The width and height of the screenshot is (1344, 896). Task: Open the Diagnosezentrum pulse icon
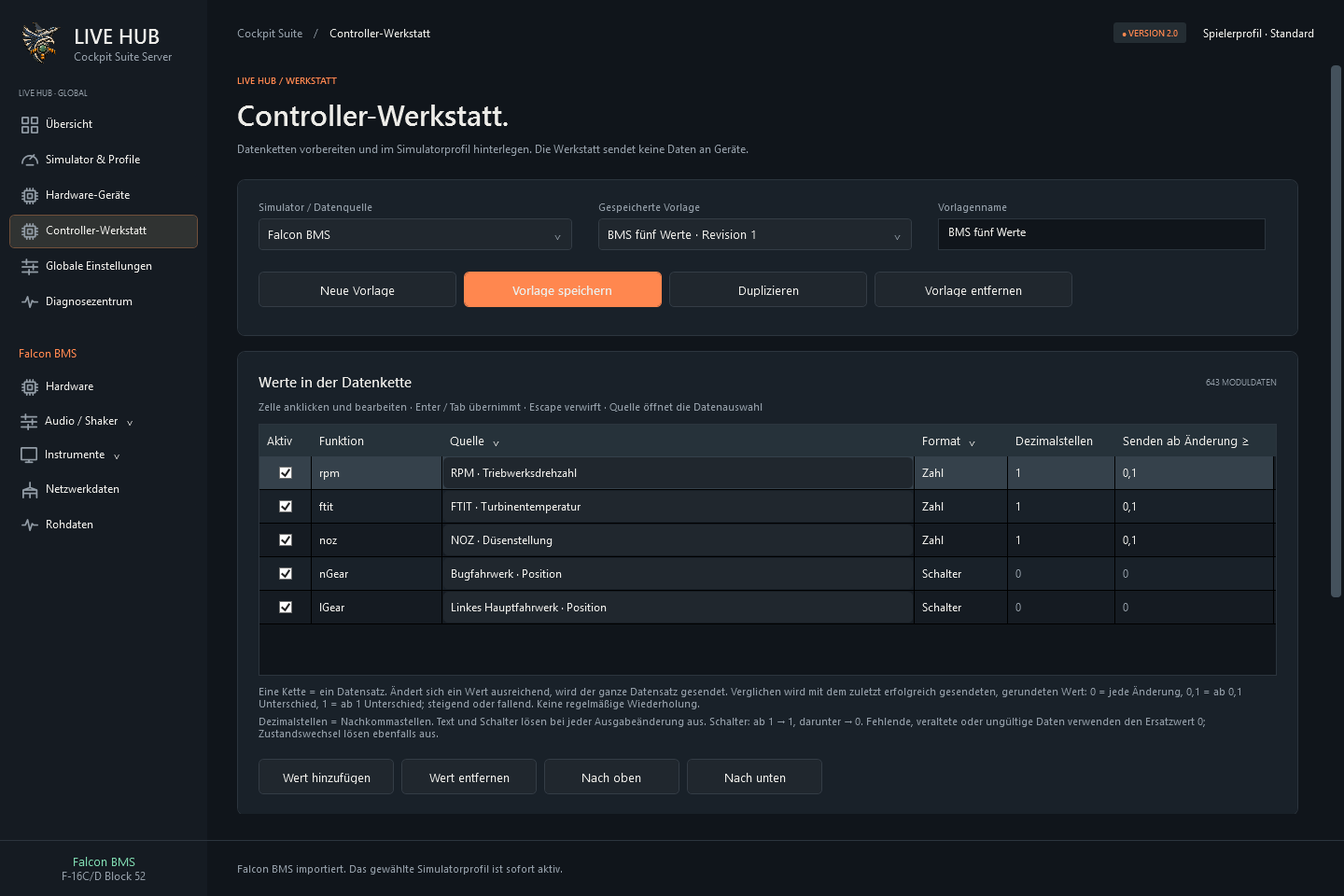pos(30,301)
